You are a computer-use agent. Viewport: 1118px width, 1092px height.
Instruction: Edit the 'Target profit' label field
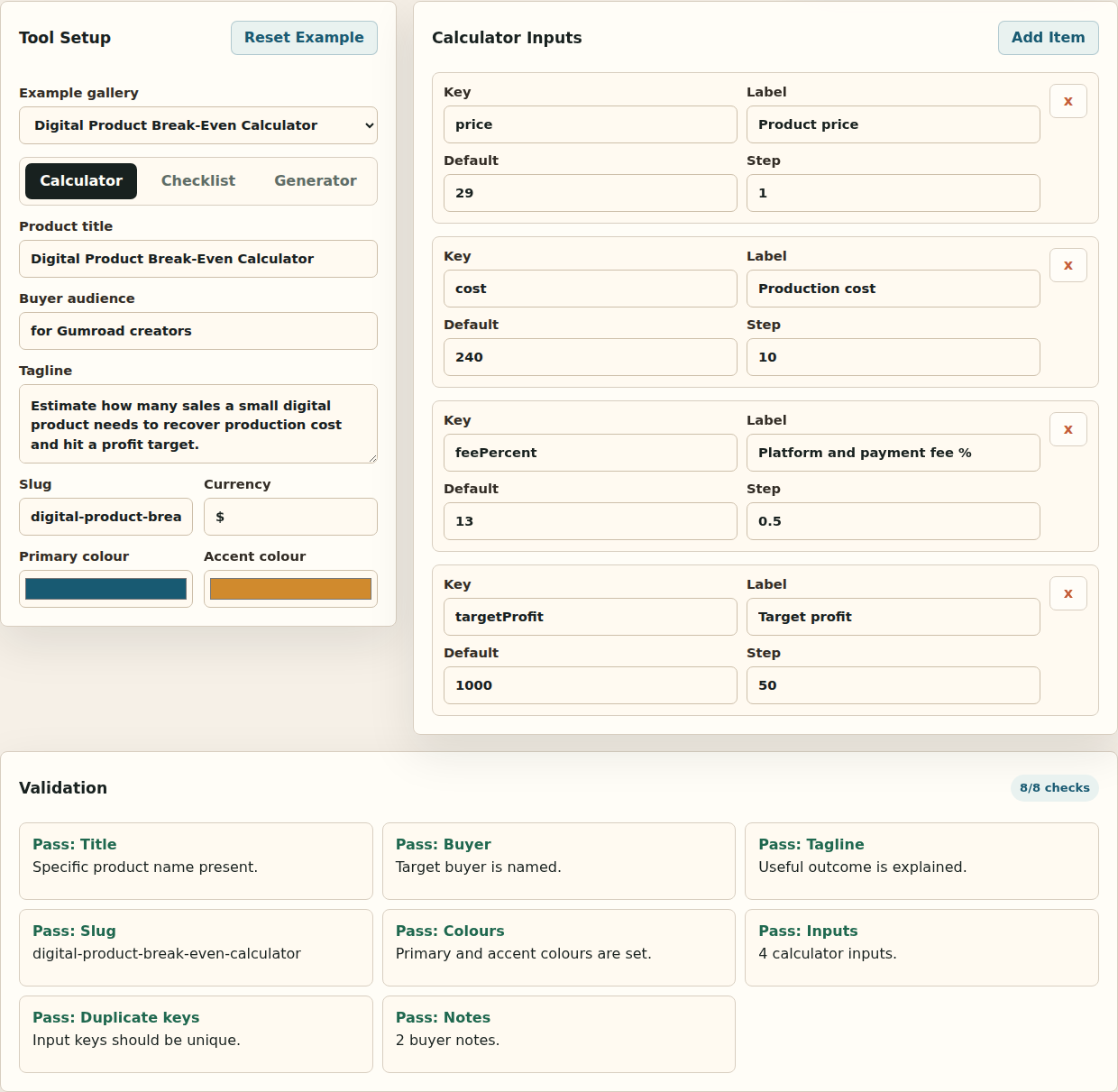point(893,617)
